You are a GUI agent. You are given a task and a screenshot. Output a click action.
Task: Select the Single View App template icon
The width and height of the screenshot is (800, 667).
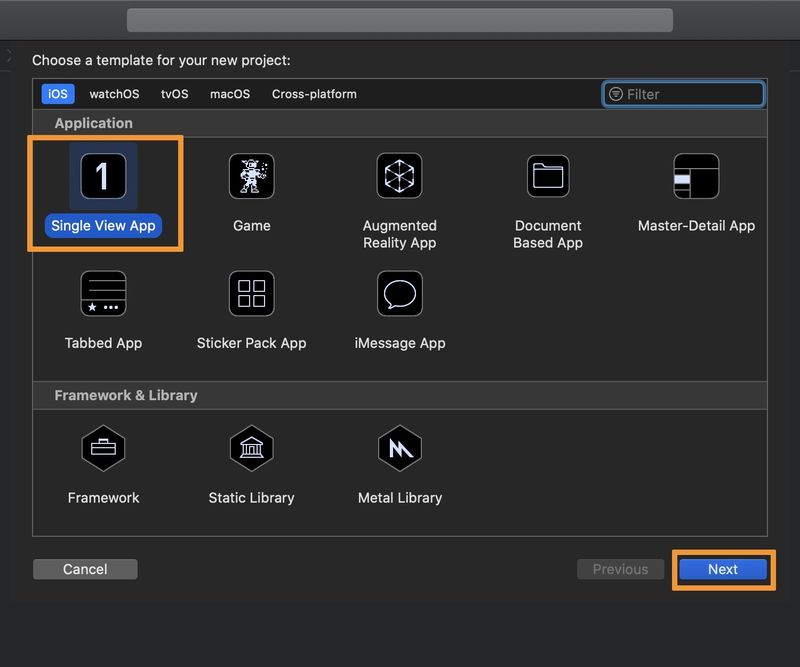coord(103,176)
